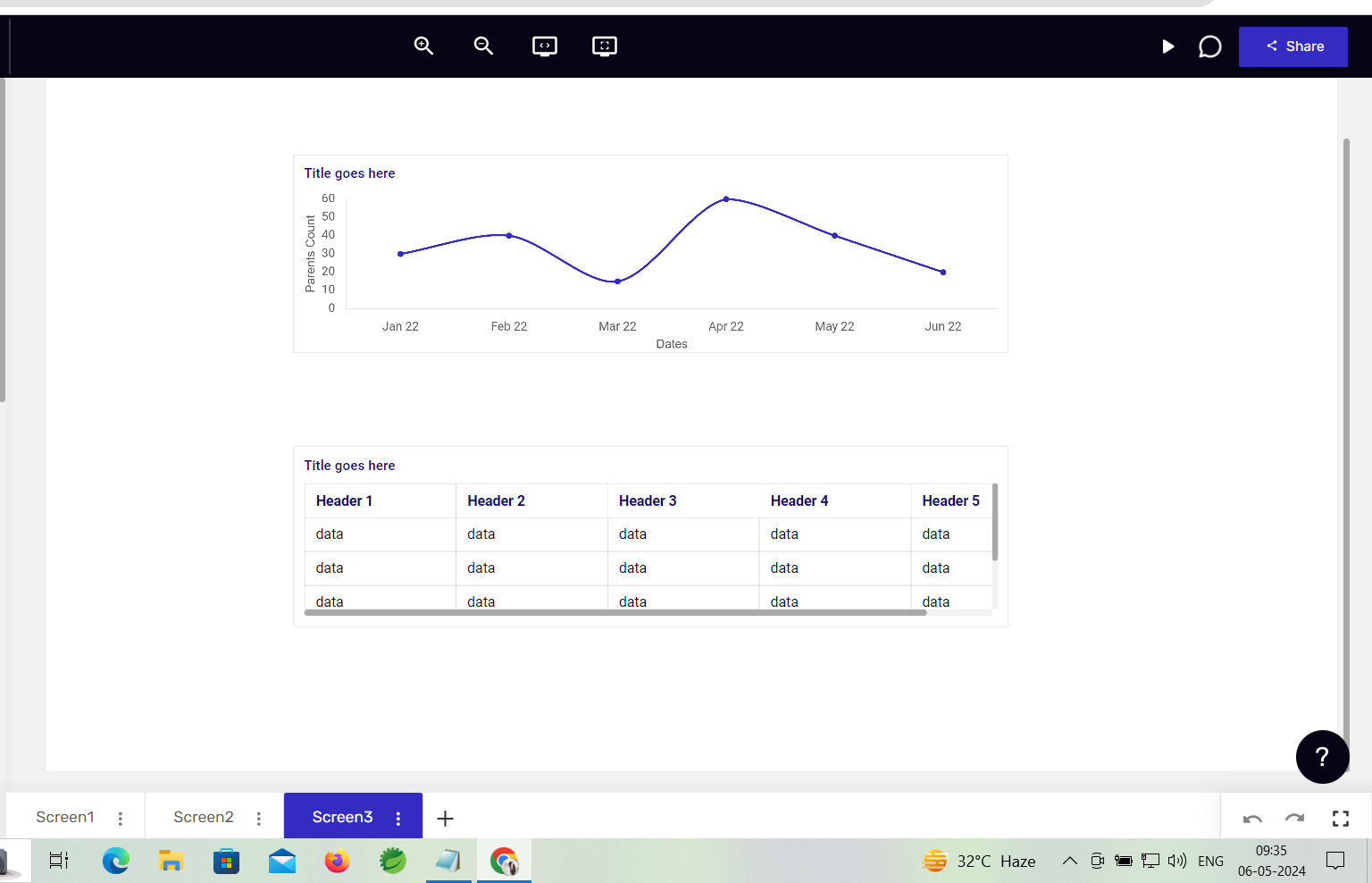Switch to the Screen2 tab
The image size is (1372, 883).
[204, 817]
